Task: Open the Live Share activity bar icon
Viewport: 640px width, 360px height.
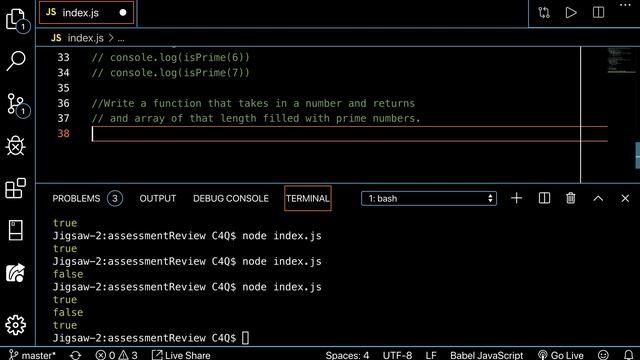Action: tap(16, 273)
